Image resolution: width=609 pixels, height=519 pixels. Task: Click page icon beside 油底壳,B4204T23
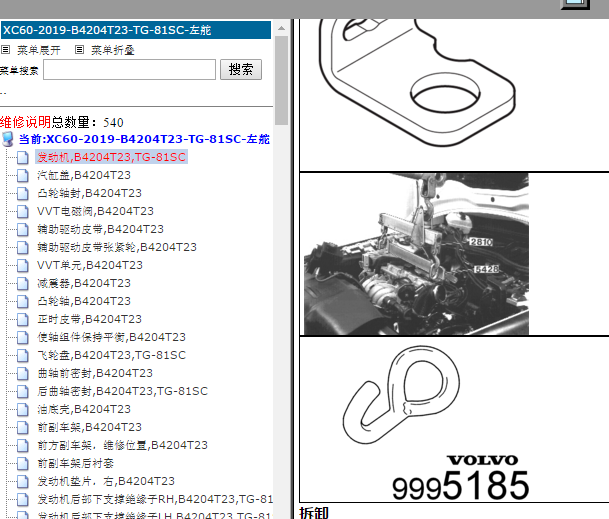(x=23, y=409)
